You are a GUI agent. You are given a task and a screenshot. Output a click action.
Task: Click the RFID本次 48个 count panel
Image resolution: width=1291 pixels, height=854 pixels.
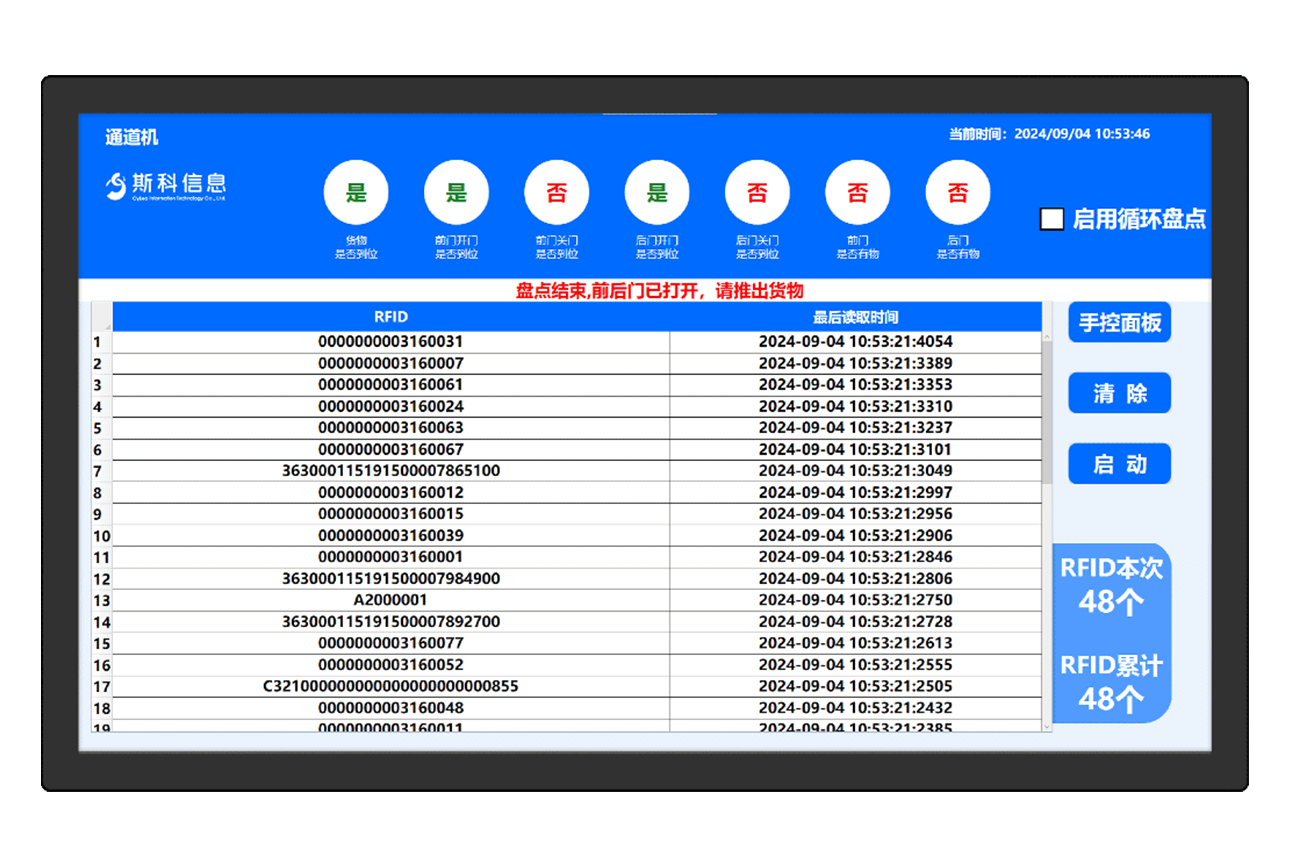tap(1111, 585)
